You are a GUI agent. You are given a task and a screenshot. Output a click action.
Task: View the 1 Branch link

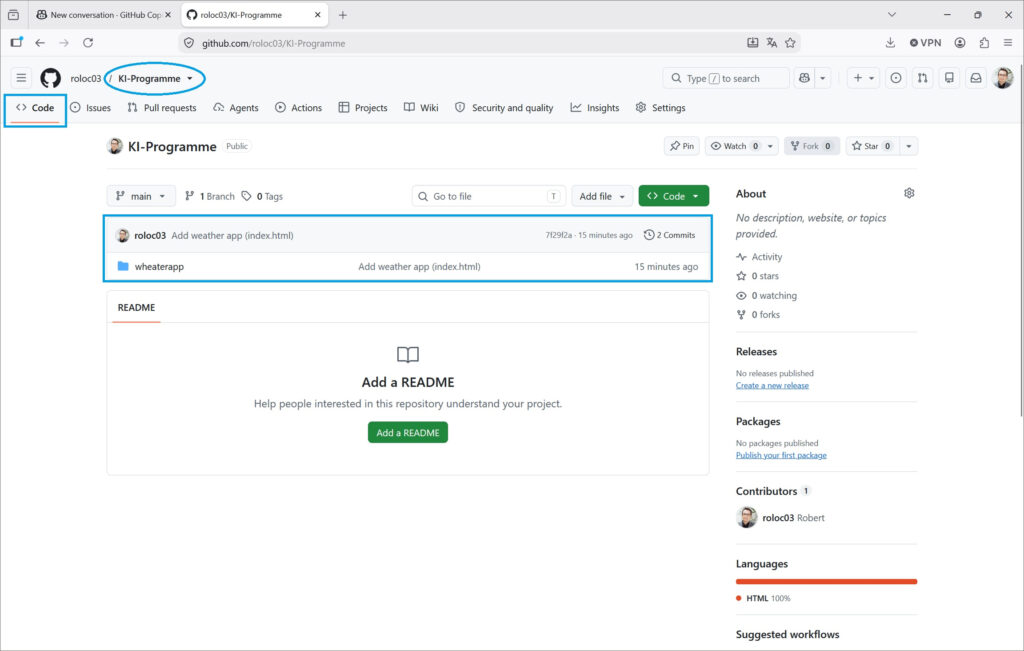click(x=210, y=196)
